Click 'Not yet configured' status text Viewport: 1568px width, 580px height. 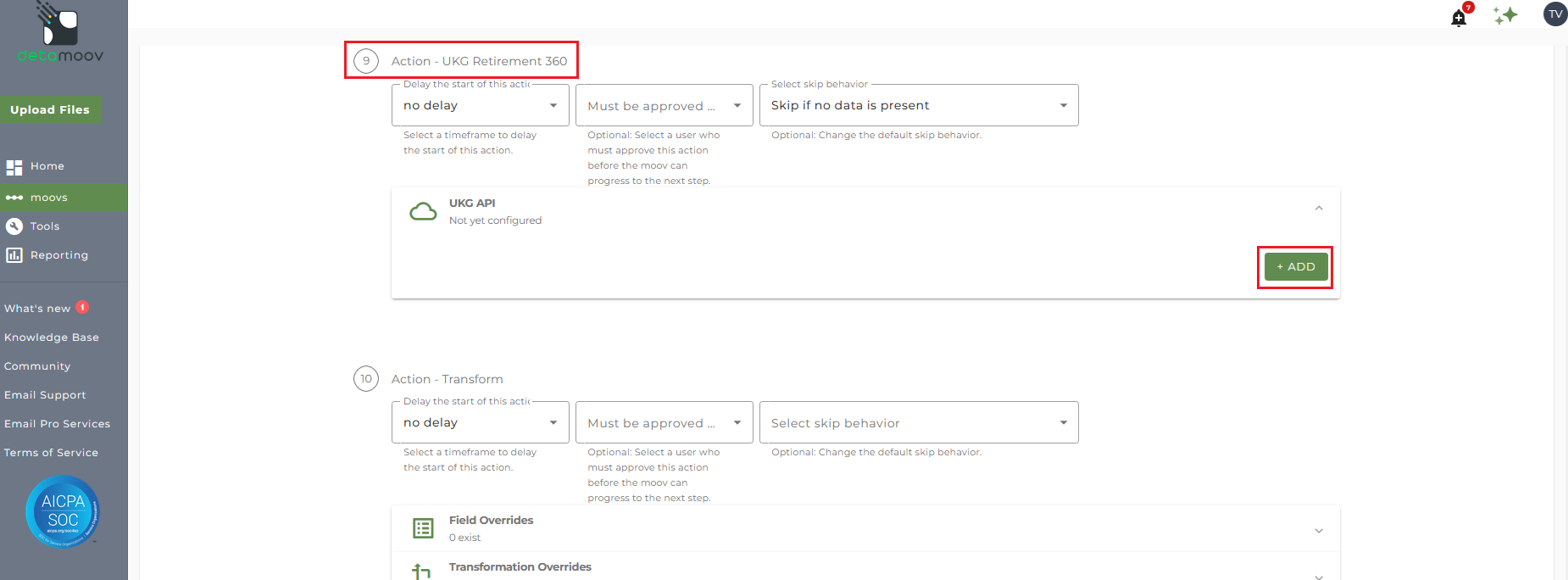[495, 220]
